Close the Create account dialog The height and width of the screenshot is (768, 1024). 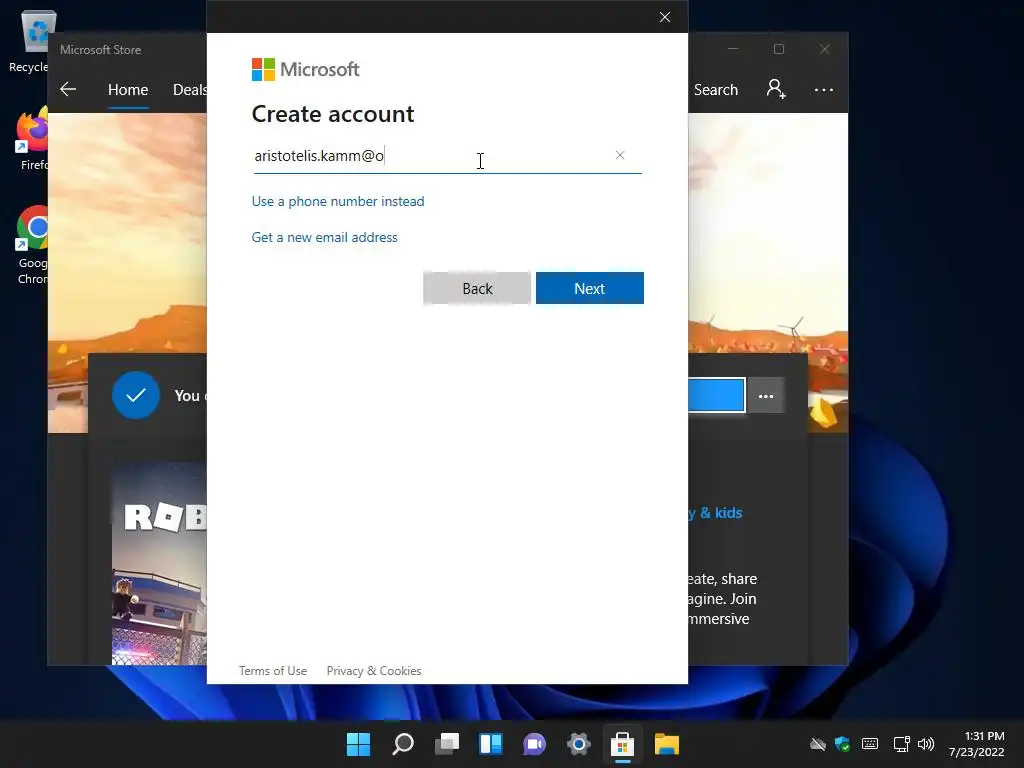coord(665,17)
